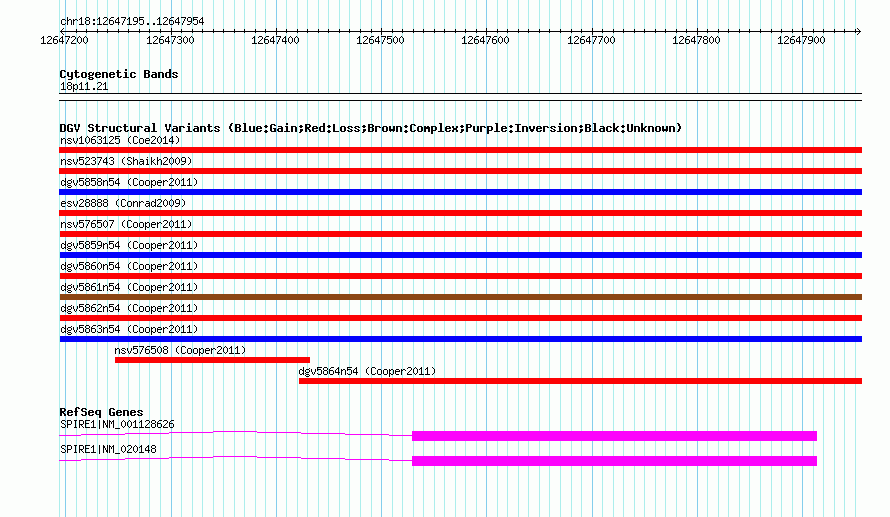Click the nsv576507 (Cooper2011) red loss bar
This screenshot has height=517, width=890.
tap(460, 234)
